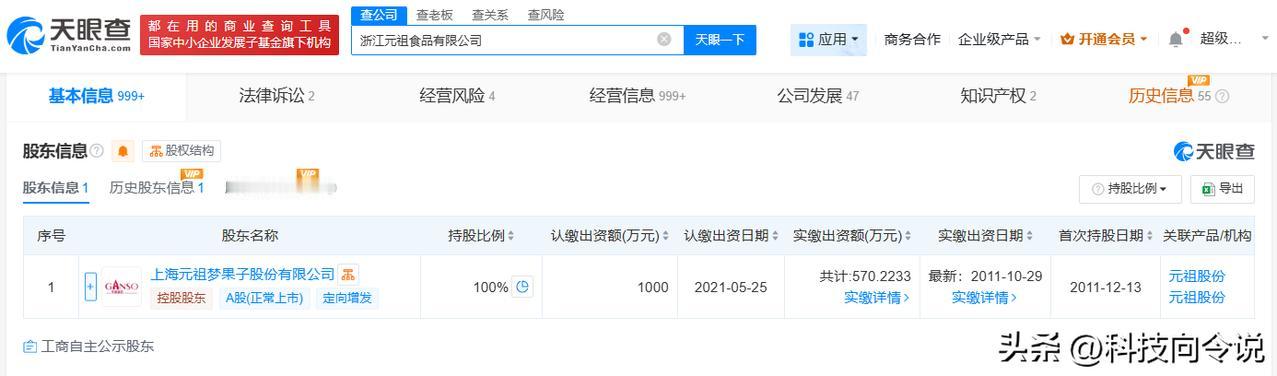Open the 法律诉讼 tab
This screenshot has width=1277, height=376.
point(277,96)
